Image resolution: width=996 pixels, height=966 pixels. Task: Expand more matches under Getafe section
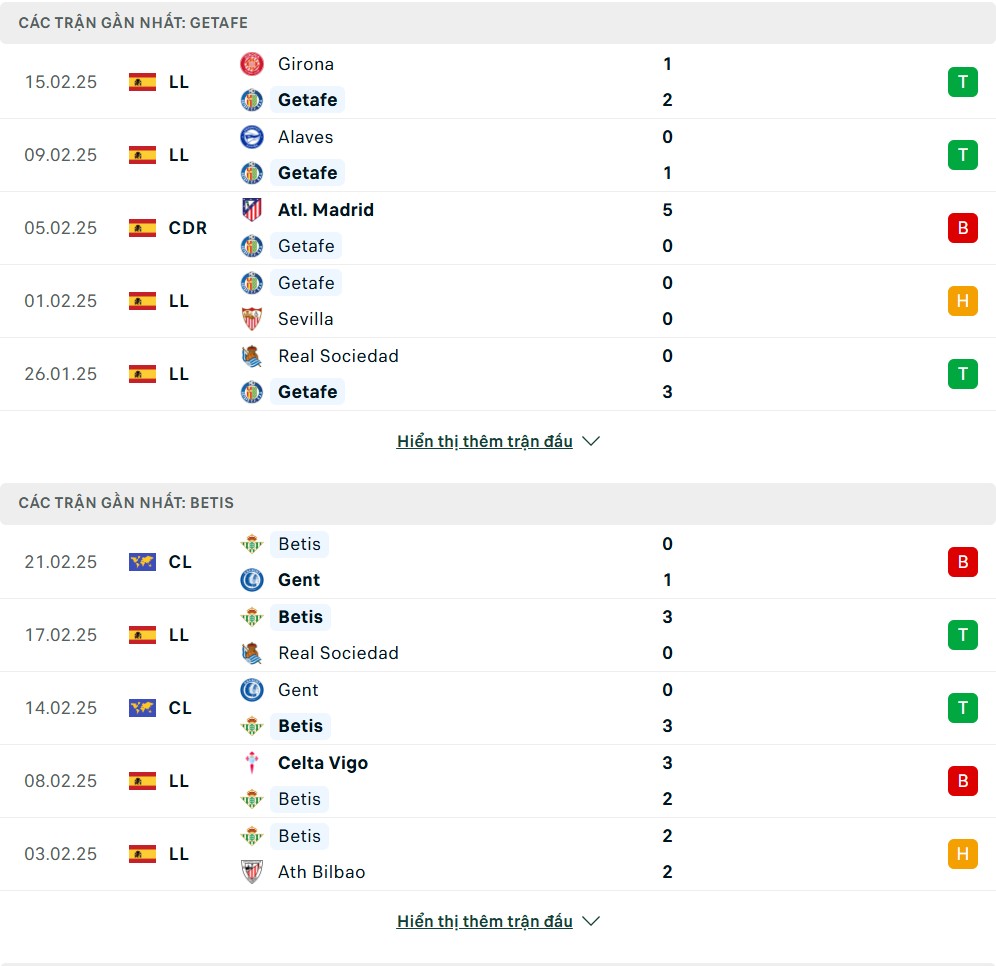(x=484, y=441)
